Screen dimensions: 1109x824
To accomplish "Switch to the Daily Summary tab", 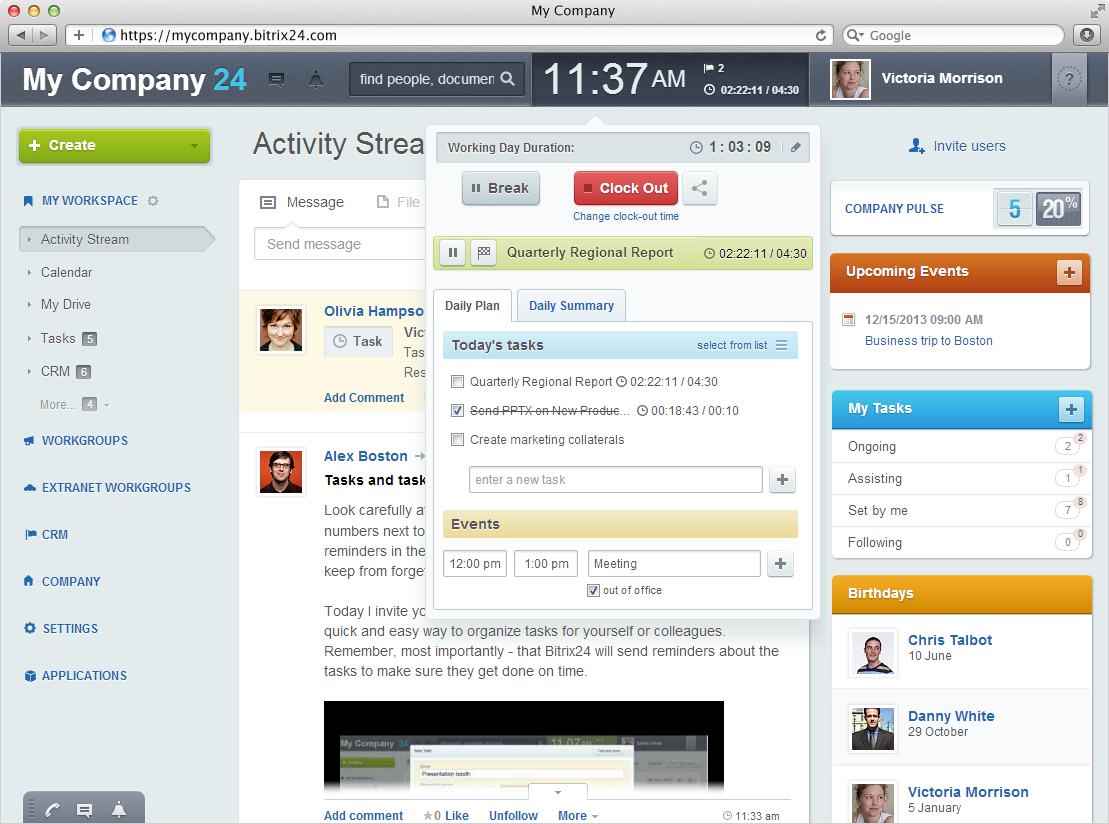I will pos(571,306).
